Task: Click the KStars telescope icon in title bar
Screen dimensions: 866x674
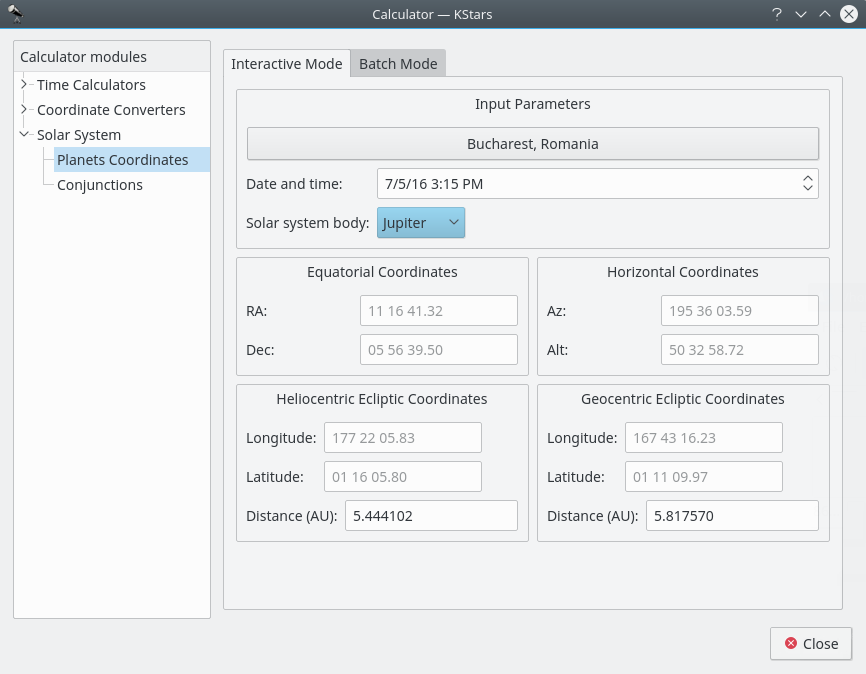Action: (x=15, y=14)
